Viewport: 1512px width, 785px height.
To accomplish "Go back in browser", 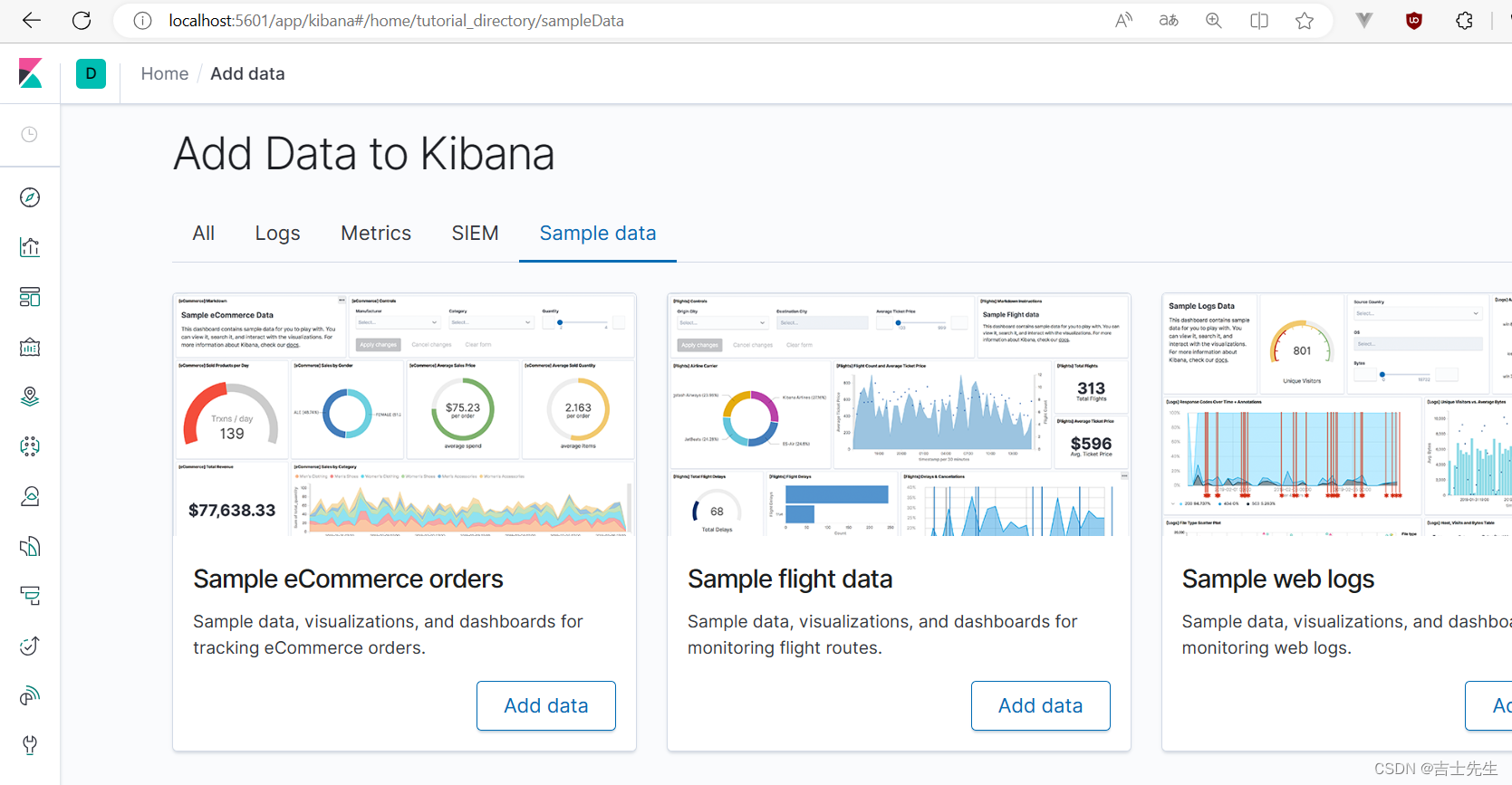I will tap(32, 20).
